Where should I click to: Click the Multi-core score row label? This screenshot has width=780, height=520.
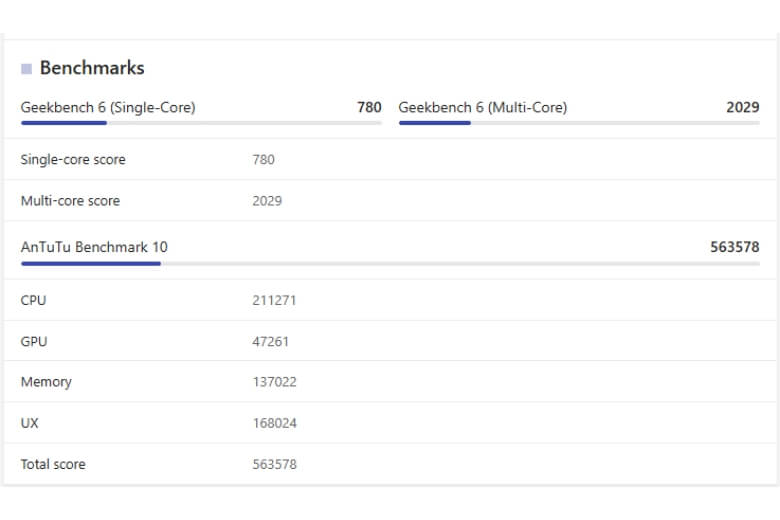(x=70, y=201)
